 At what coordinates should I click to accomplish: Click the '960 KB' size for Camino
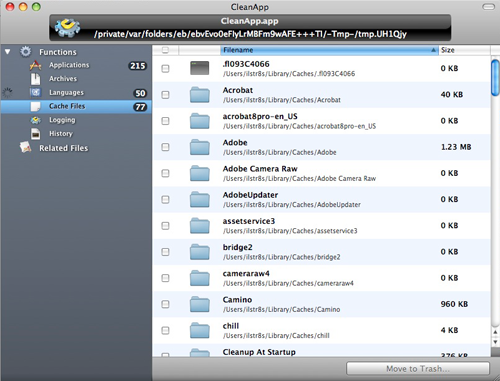(454, 304)
